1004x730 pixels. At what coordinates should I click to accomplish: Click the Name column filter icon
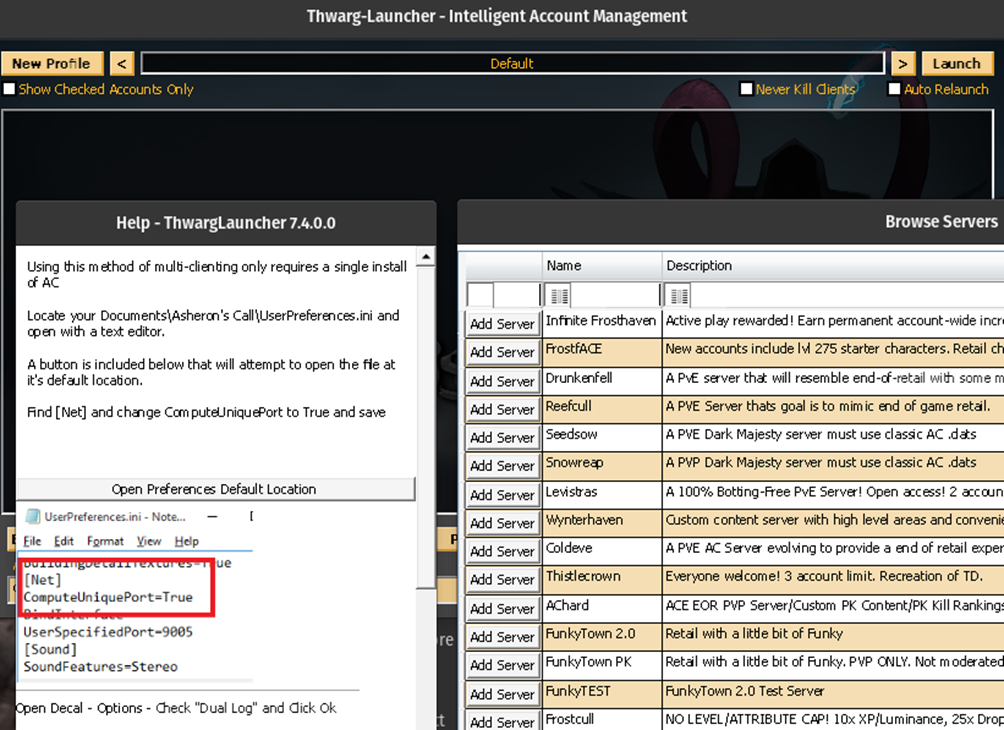pyautogui.click(x=560, y=296)
